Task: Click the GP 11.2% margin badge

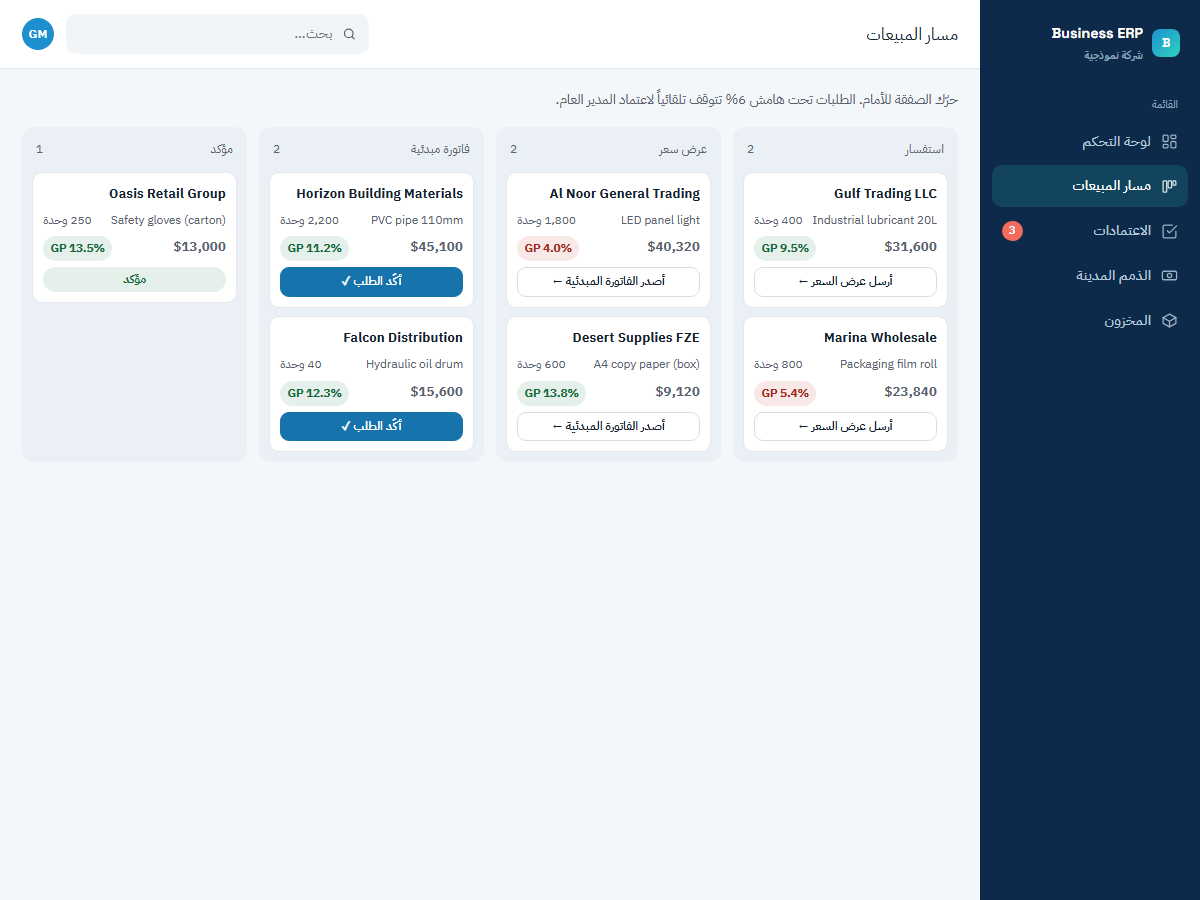Action: coord(315,248)
